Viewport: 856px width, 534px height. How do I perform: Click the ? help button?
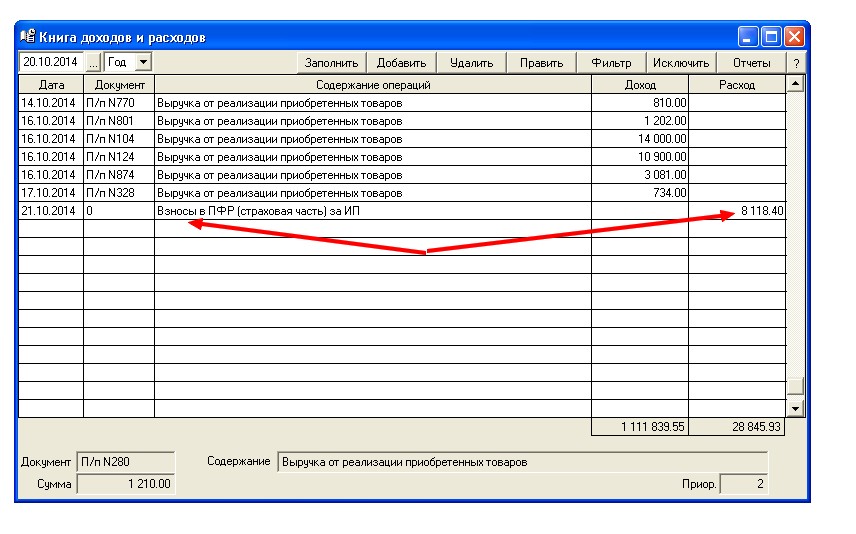pos(796,63)
